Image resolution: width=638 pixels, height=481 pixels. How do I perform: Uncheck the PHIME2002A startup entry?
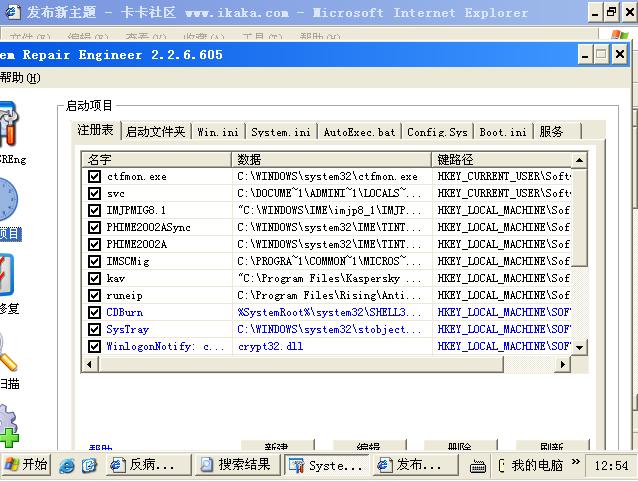tap(94, 245)
